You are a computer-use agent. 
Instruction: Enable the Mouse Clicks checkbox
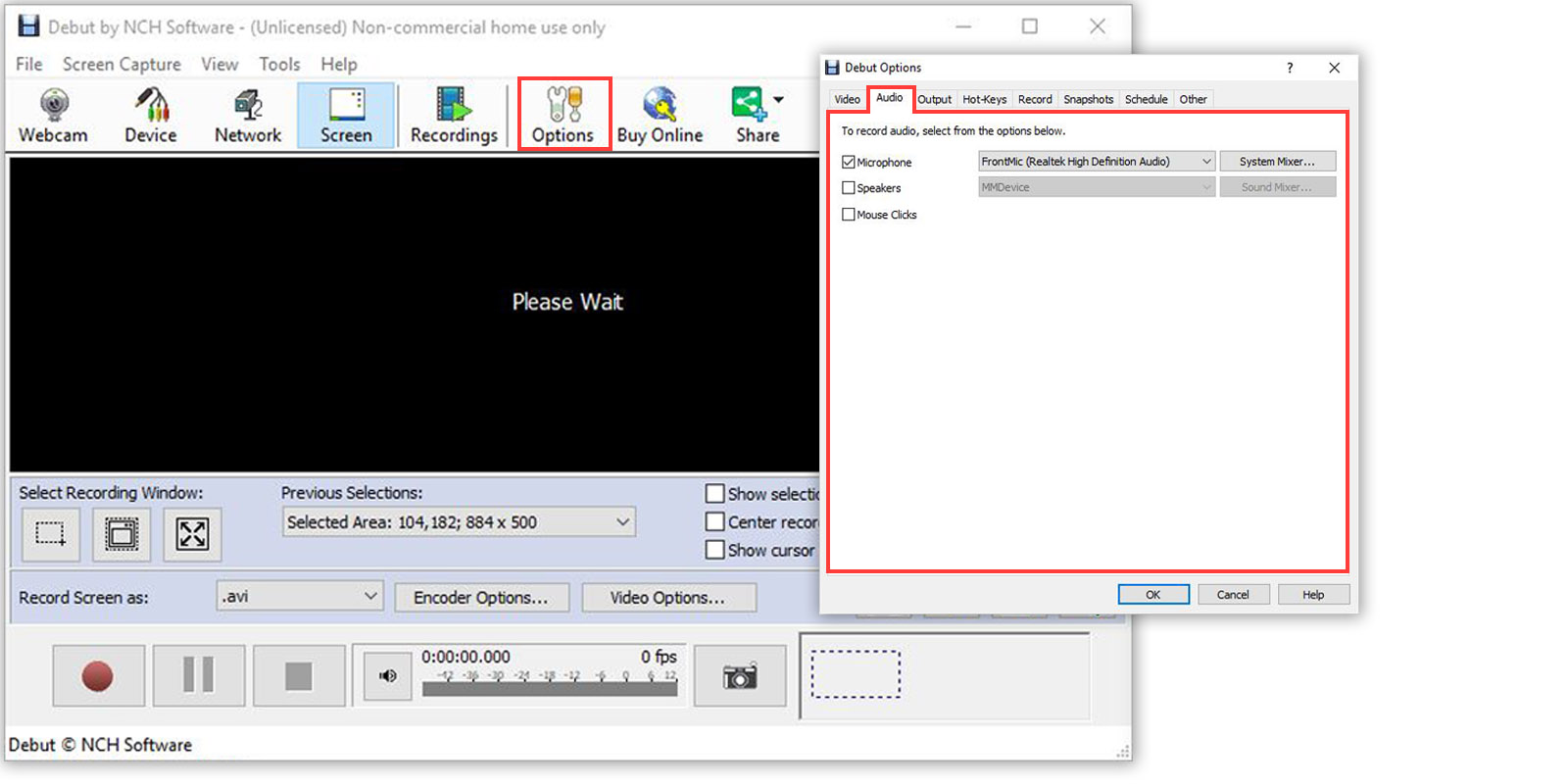click(849, 215)
